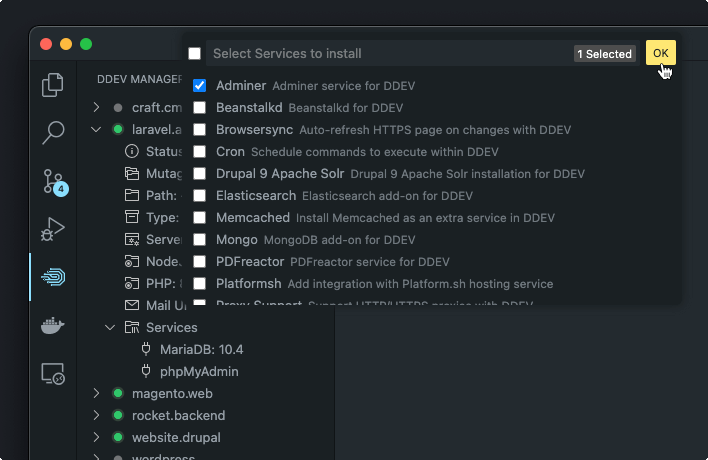Check the Memcached checkbox

(x=200, y=218)
